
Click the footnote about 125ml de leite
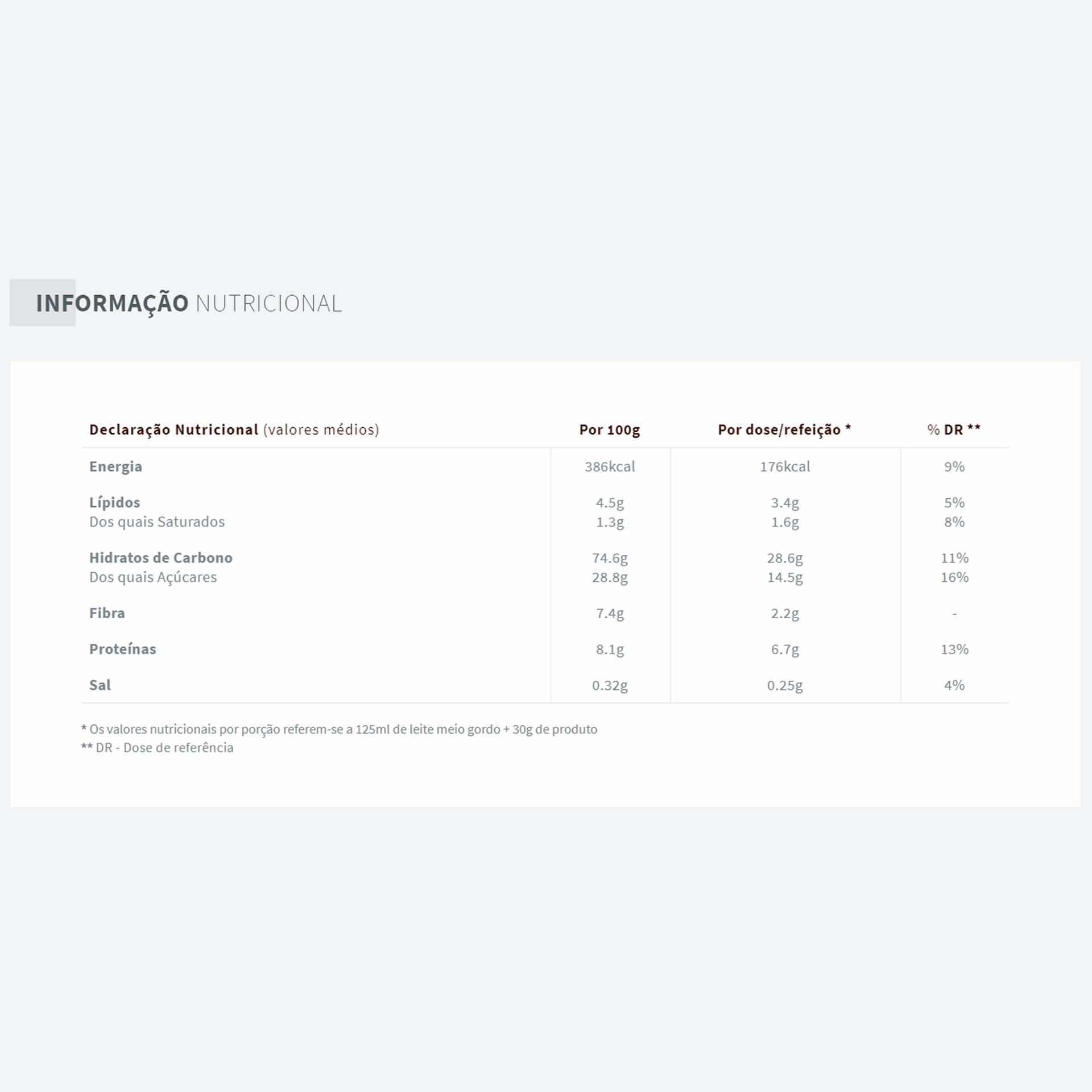[x=340, y=729]
